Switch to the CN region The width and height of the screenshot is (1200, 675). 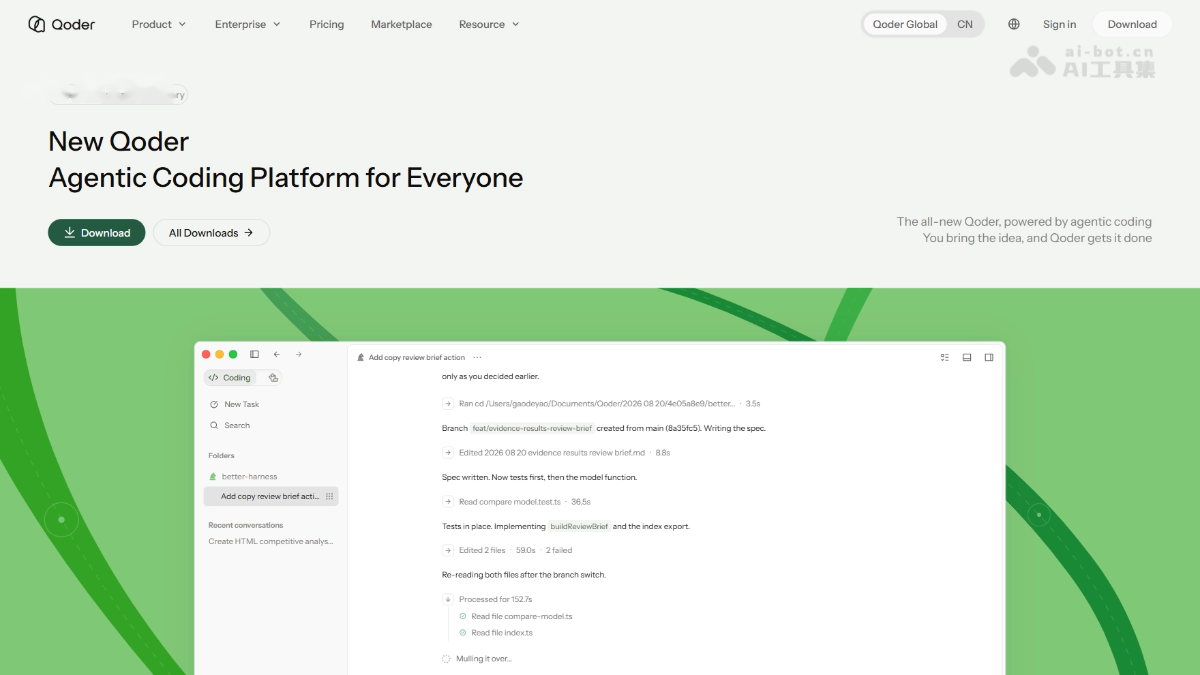(x=965, y=24)
